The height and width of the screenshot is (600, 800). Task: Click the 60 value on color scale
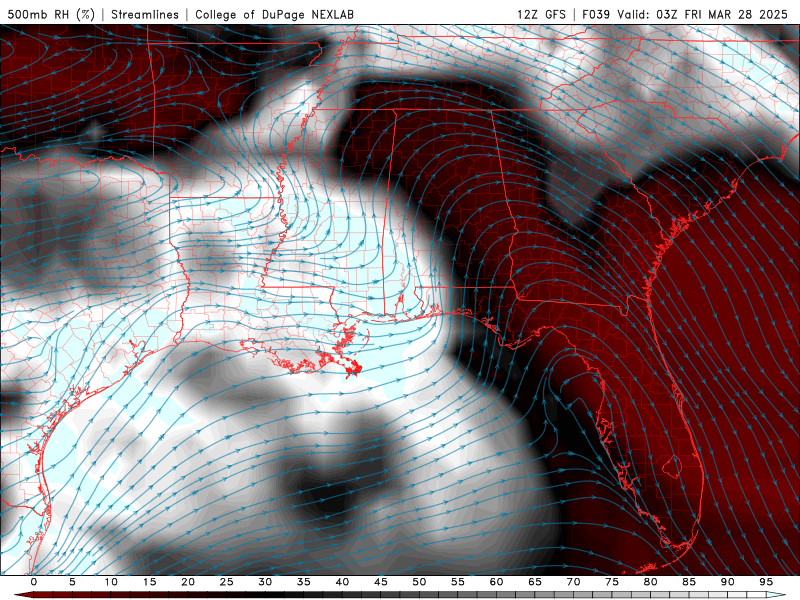(x=496, y=582)
